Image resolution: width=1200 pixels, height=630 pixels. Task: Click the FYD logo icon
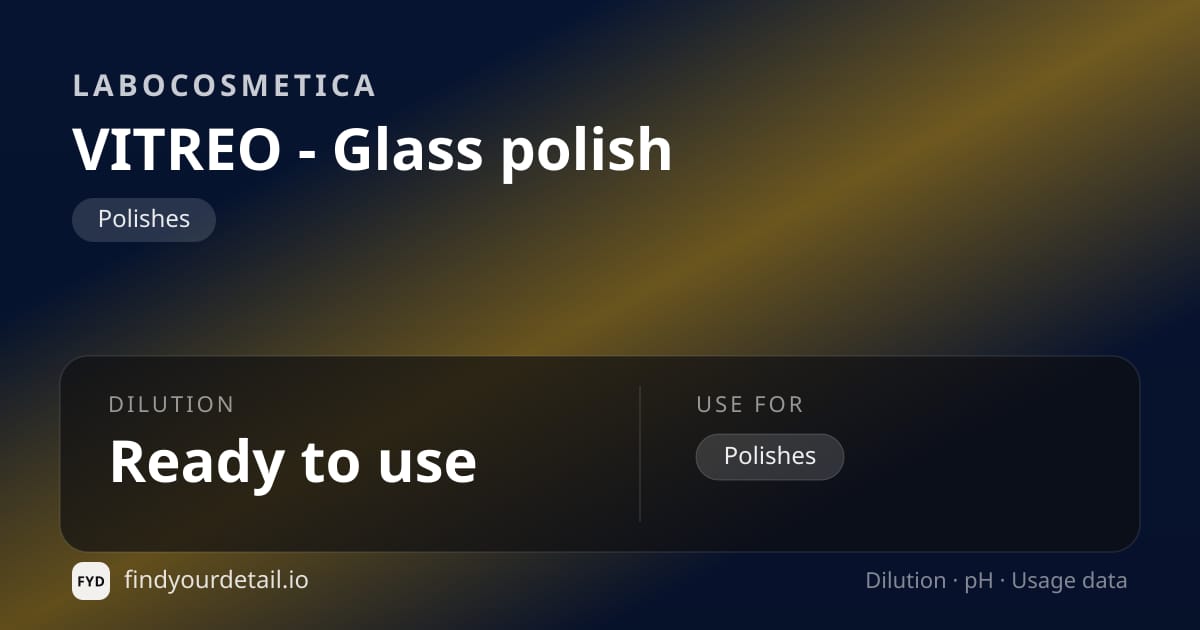91,581
